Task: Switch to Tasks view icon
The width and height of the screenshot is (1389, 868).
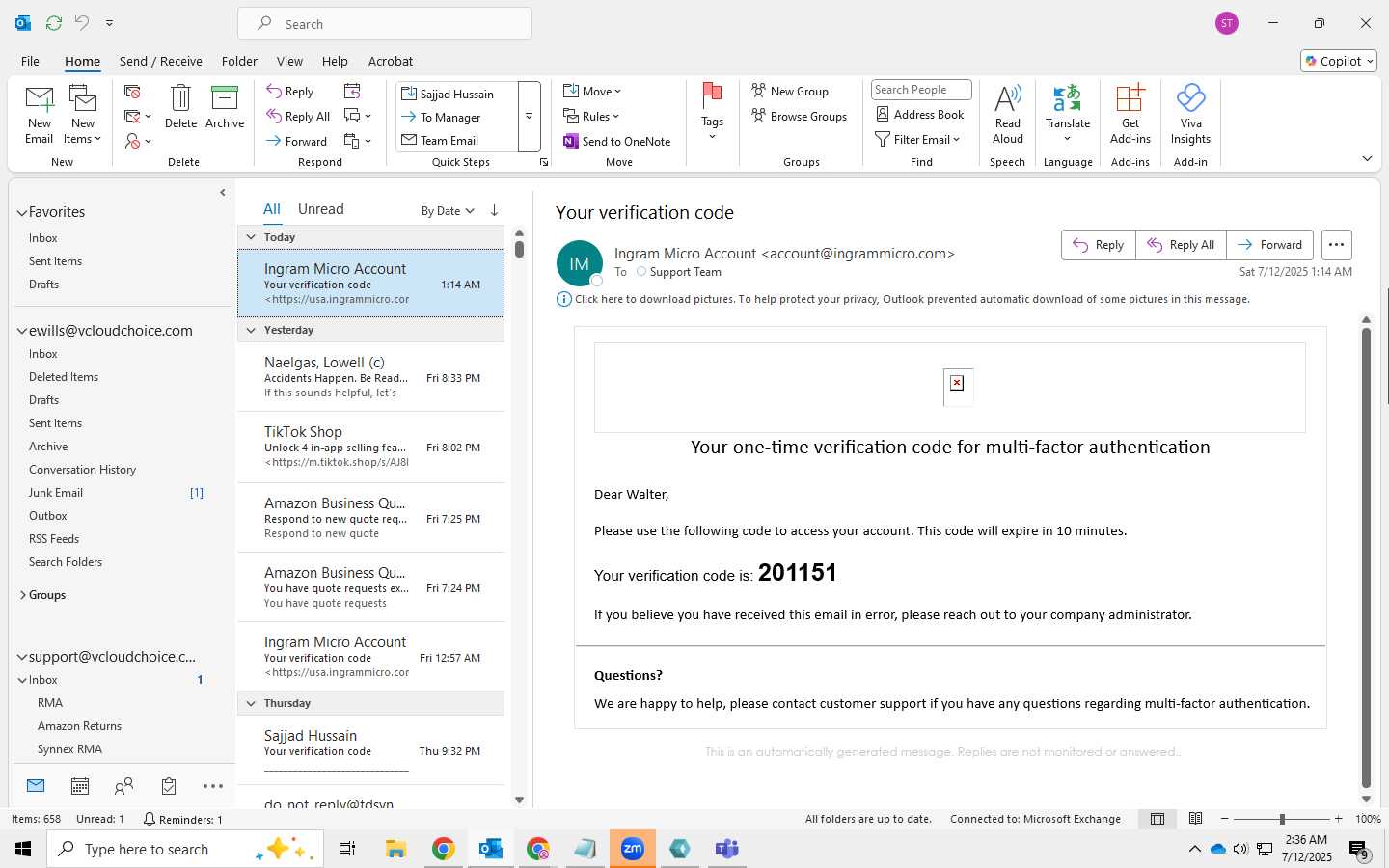Action: (x=169, y=787)
